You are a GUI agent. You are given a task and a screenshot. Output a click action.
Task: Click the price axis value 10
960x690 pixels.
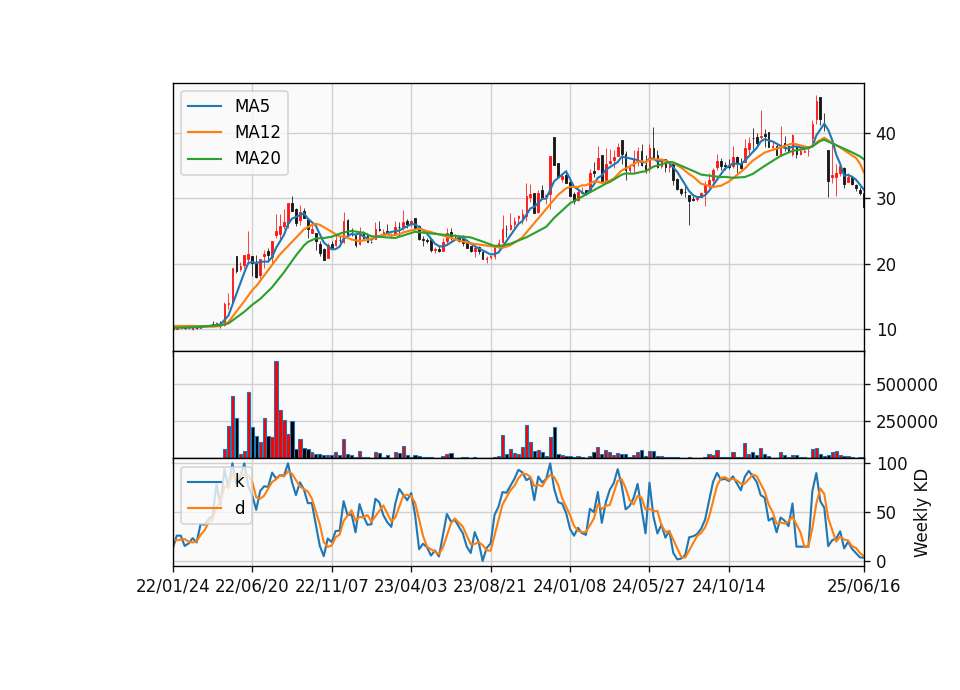coord(886,330)
